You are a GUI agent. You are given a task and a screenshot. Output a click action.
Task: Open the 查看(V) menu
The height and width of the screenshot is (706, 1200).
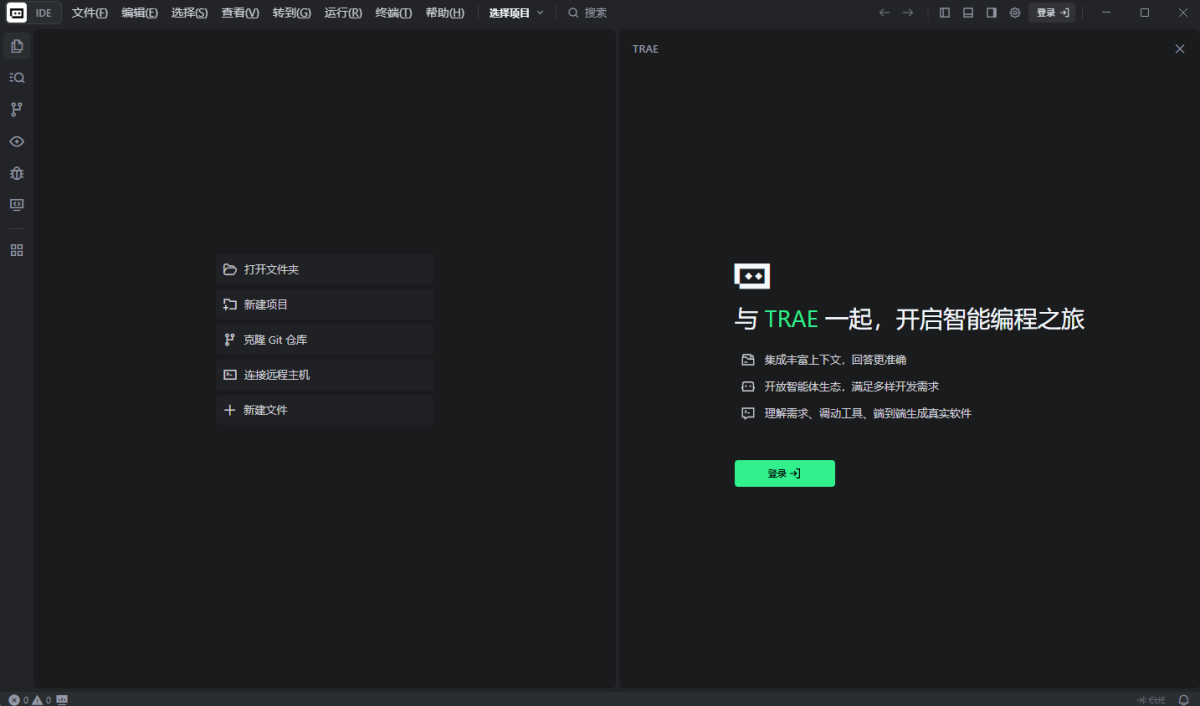pyautogui.click(x=240, y=13)
